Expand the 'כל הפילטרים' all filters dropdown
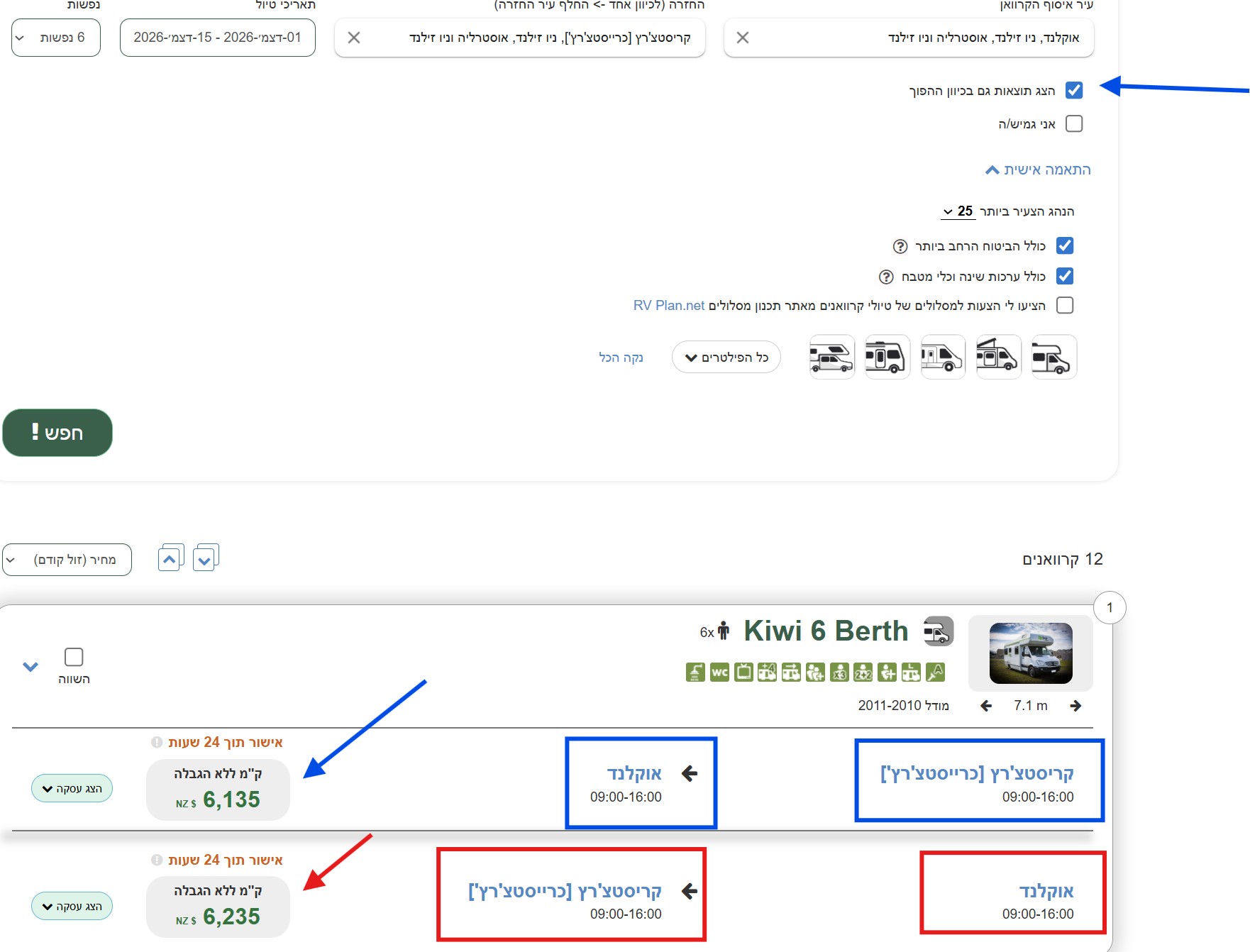Viewport: 1250px width, 952px height. coord(726,358)
